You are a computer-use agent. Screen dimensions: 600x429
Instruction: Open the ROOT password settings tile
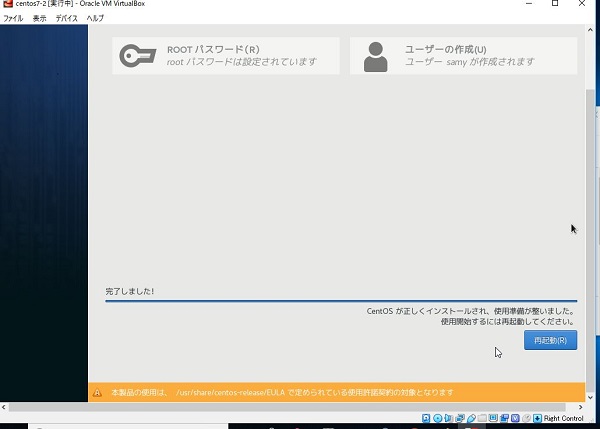coord(225,55)
